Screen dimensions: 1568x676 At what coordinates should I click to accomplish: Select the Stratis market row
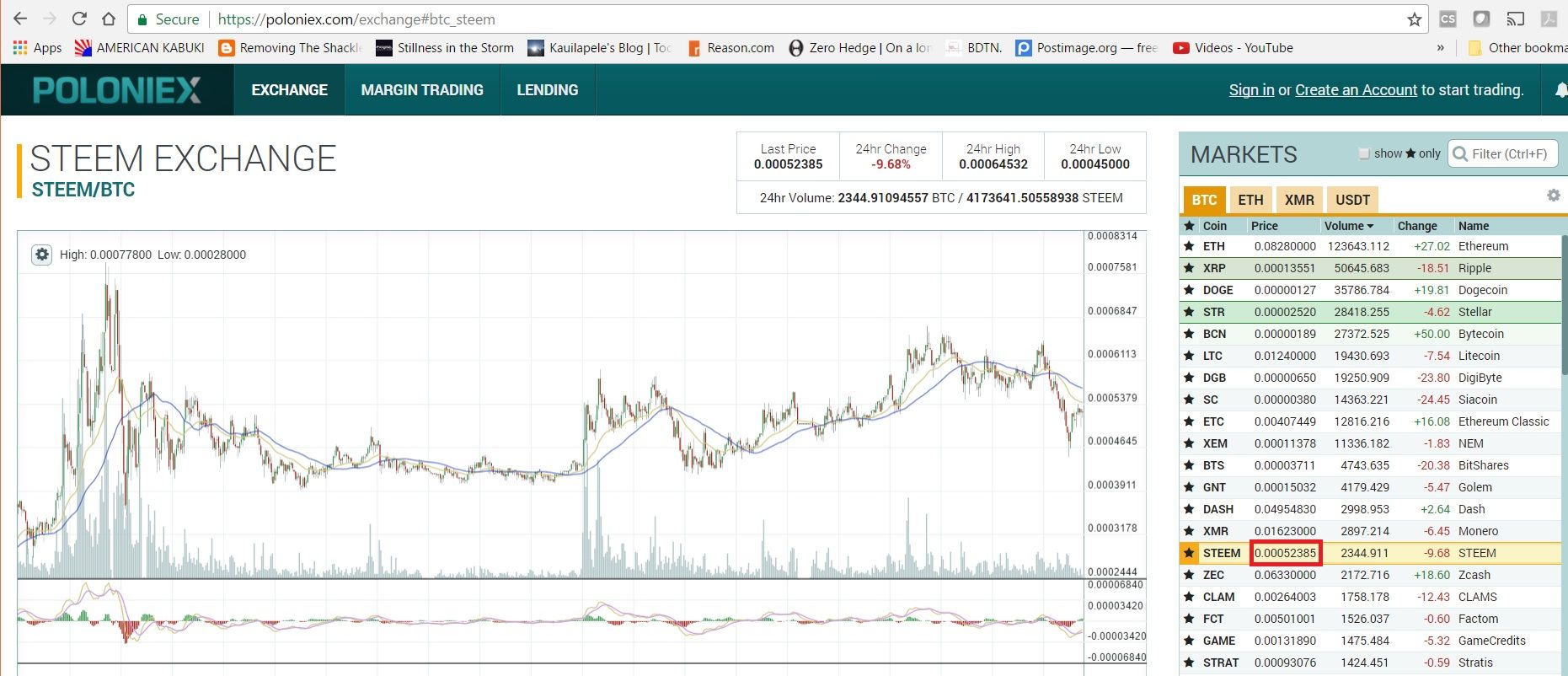[1370, 663]
